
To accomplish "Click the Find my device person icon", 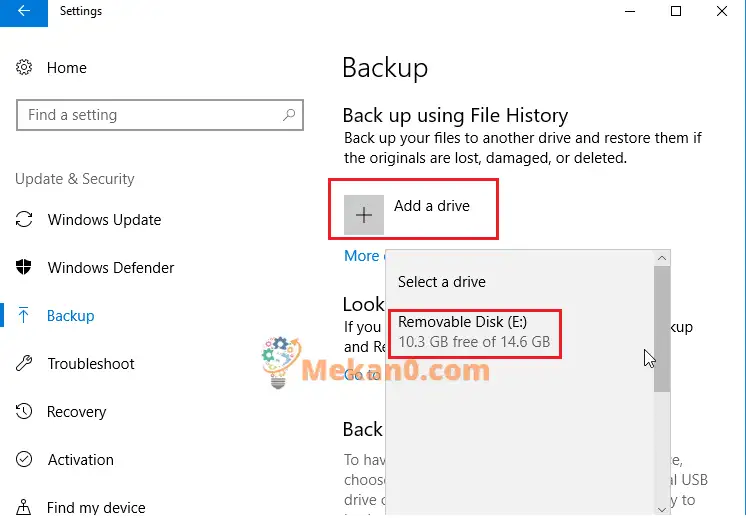I will click(x=24, y=507).
